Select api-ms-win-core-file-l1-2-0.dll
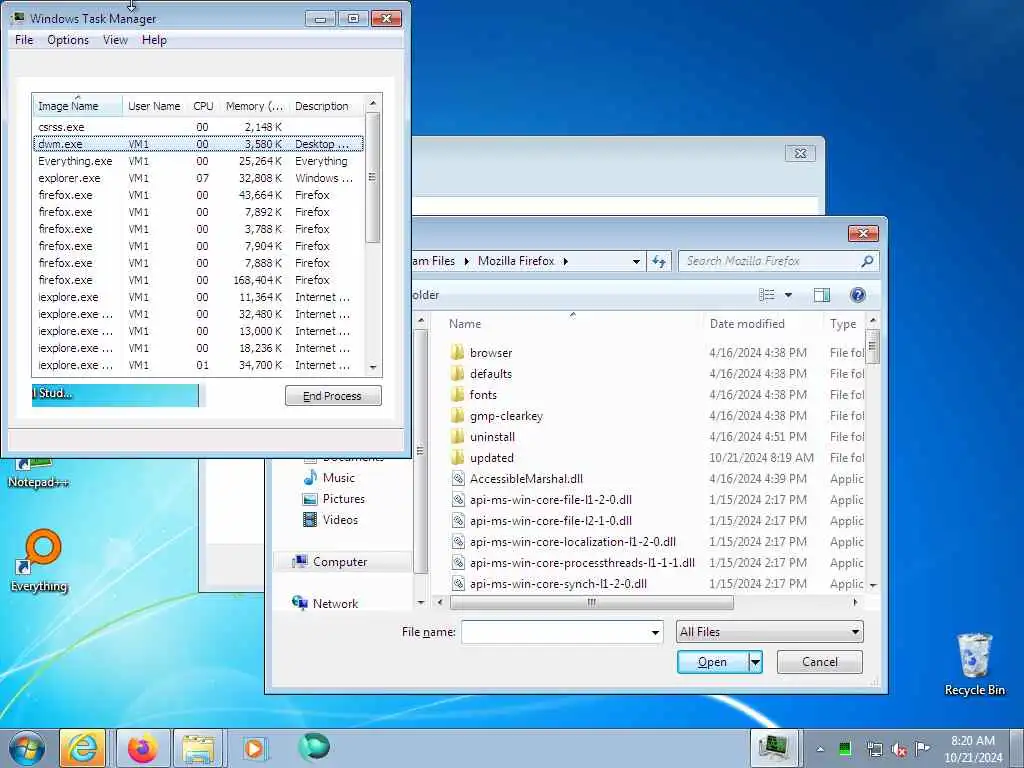 click(x=551, y=500)
